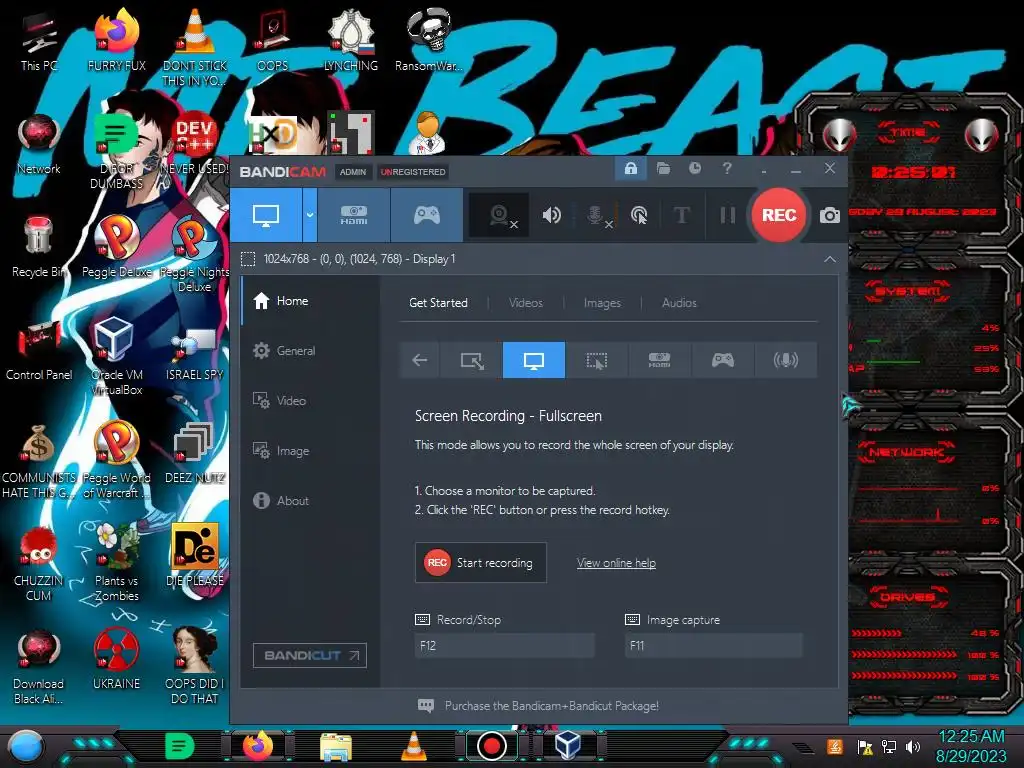This screenshot has height=768, width=1024.
Task: Toggle webcam overlay in toolbar
Action: (x=501, y=215)
